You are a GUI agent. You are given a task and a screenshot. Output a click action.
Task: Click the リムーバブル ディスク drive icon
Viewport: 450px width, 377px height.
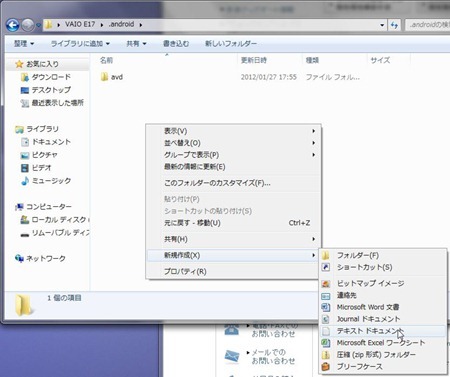[x=25, y=234]
